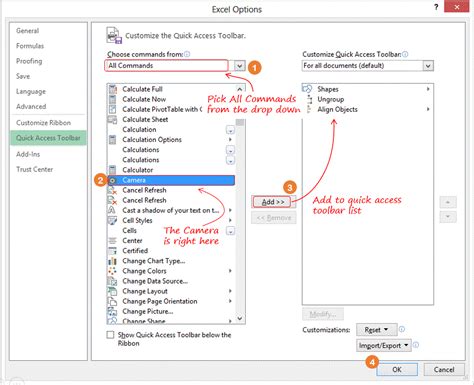The image size is (474, 385).
Task: Expand the Align Objects submenu arrow
Action: point(428,109)
